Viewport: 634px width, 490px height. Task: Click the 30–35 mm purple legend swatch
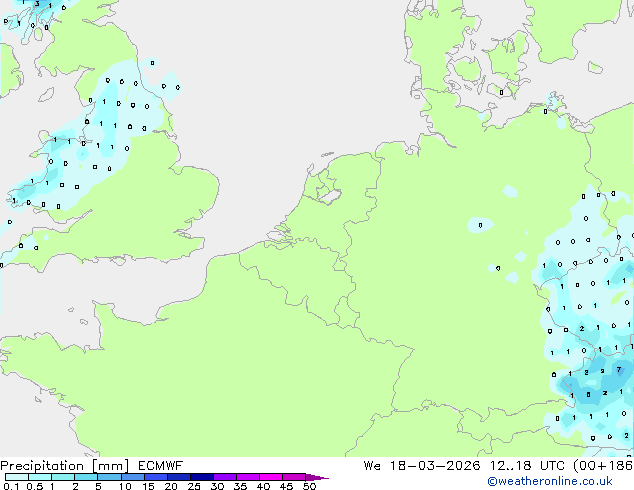pos(224,477)
